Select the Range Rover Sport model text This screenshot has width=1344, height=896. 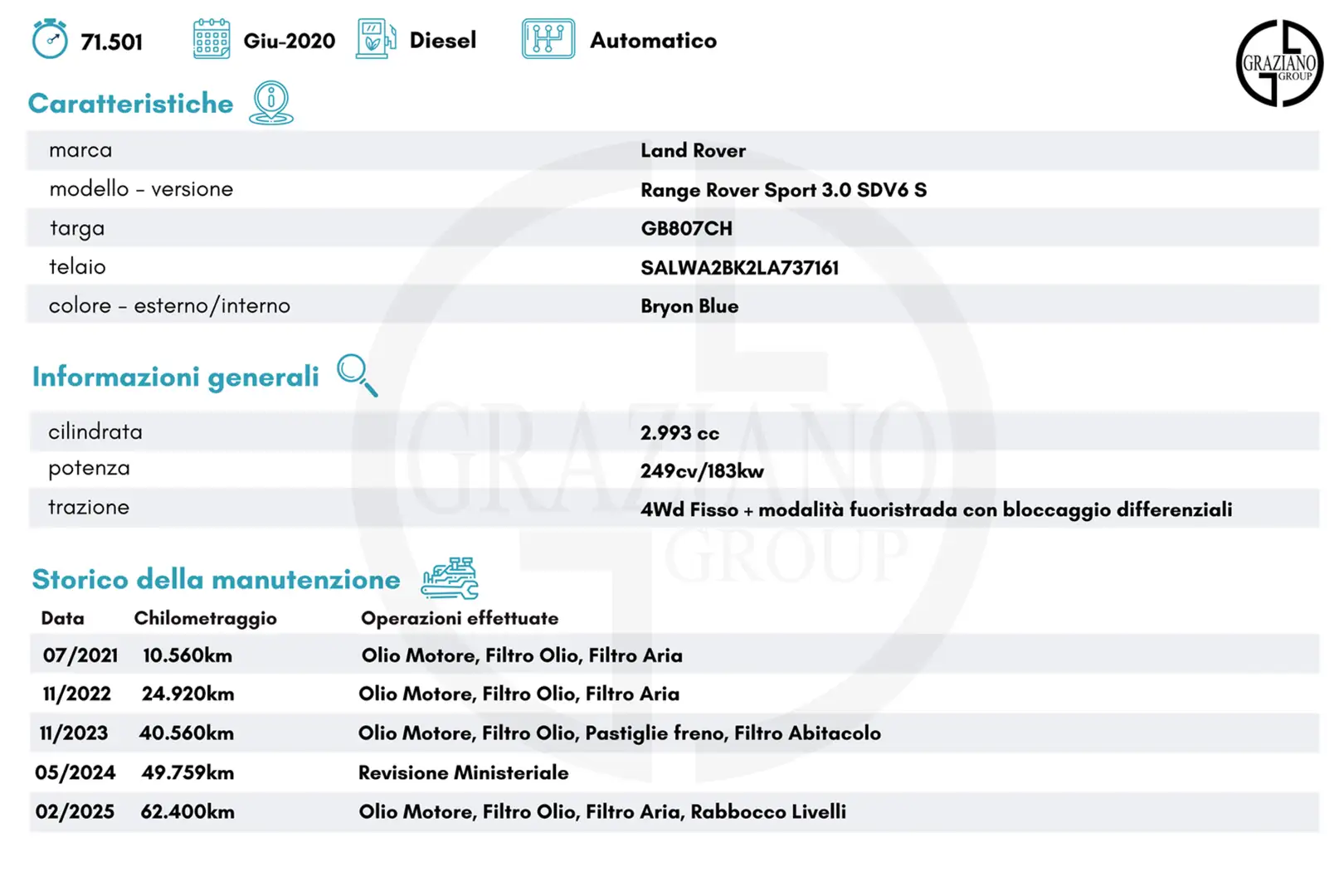783,190
